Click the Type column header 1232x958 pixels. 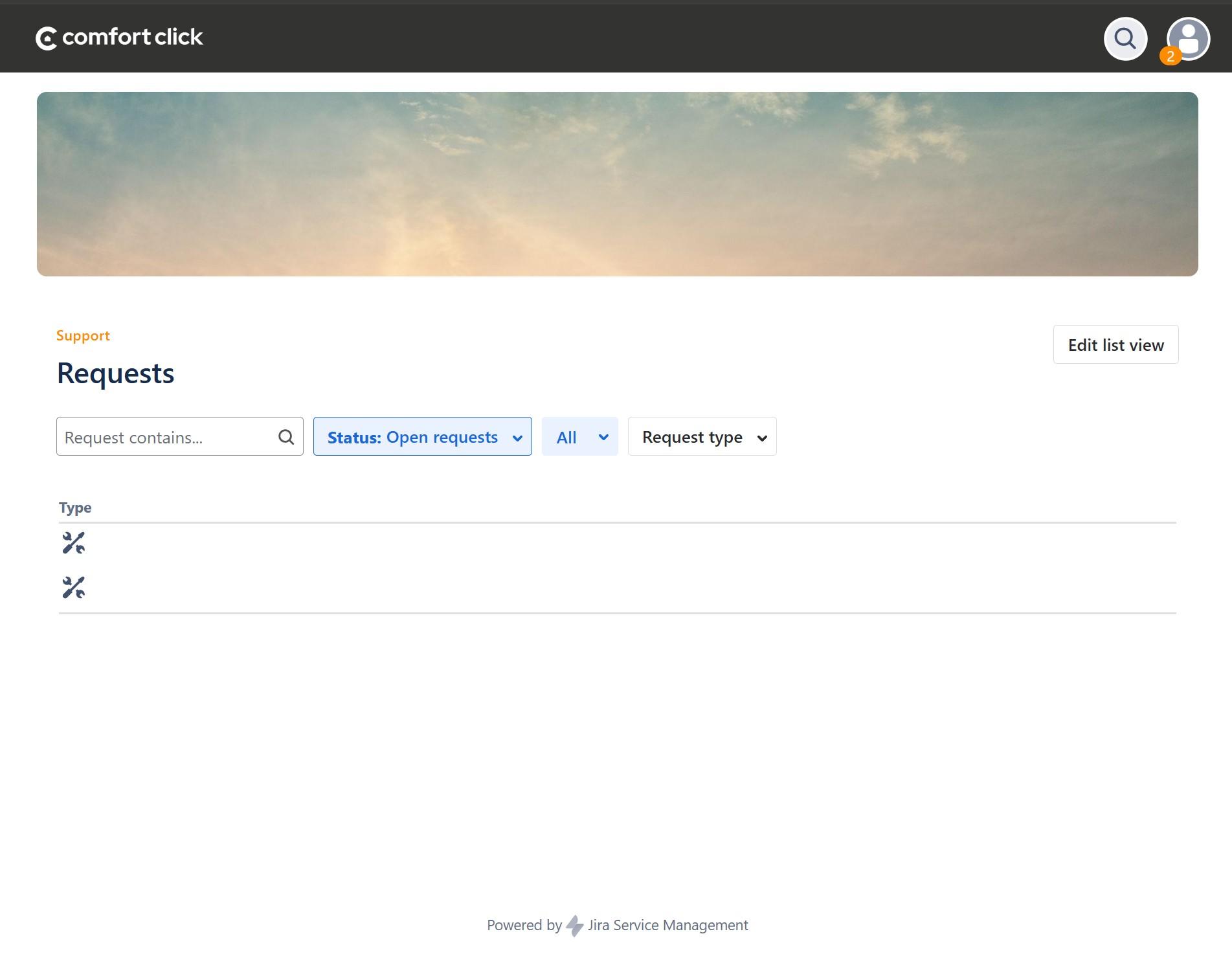pos(75,507)
